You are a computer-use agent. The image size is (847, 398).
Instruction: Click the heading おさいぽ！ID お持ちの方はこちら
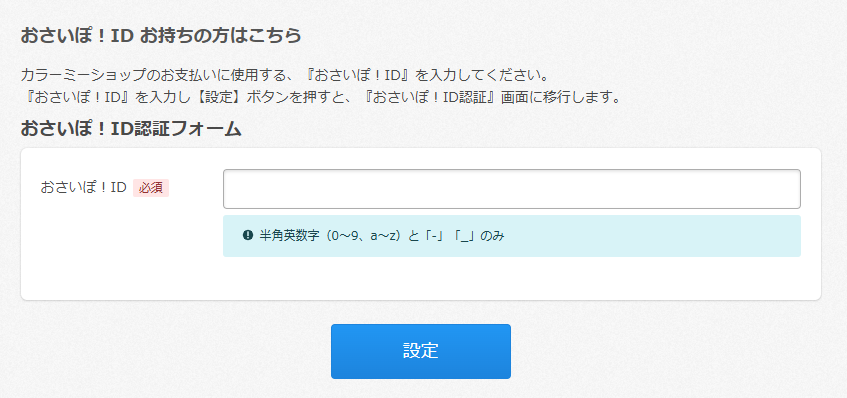click(160, 35)
